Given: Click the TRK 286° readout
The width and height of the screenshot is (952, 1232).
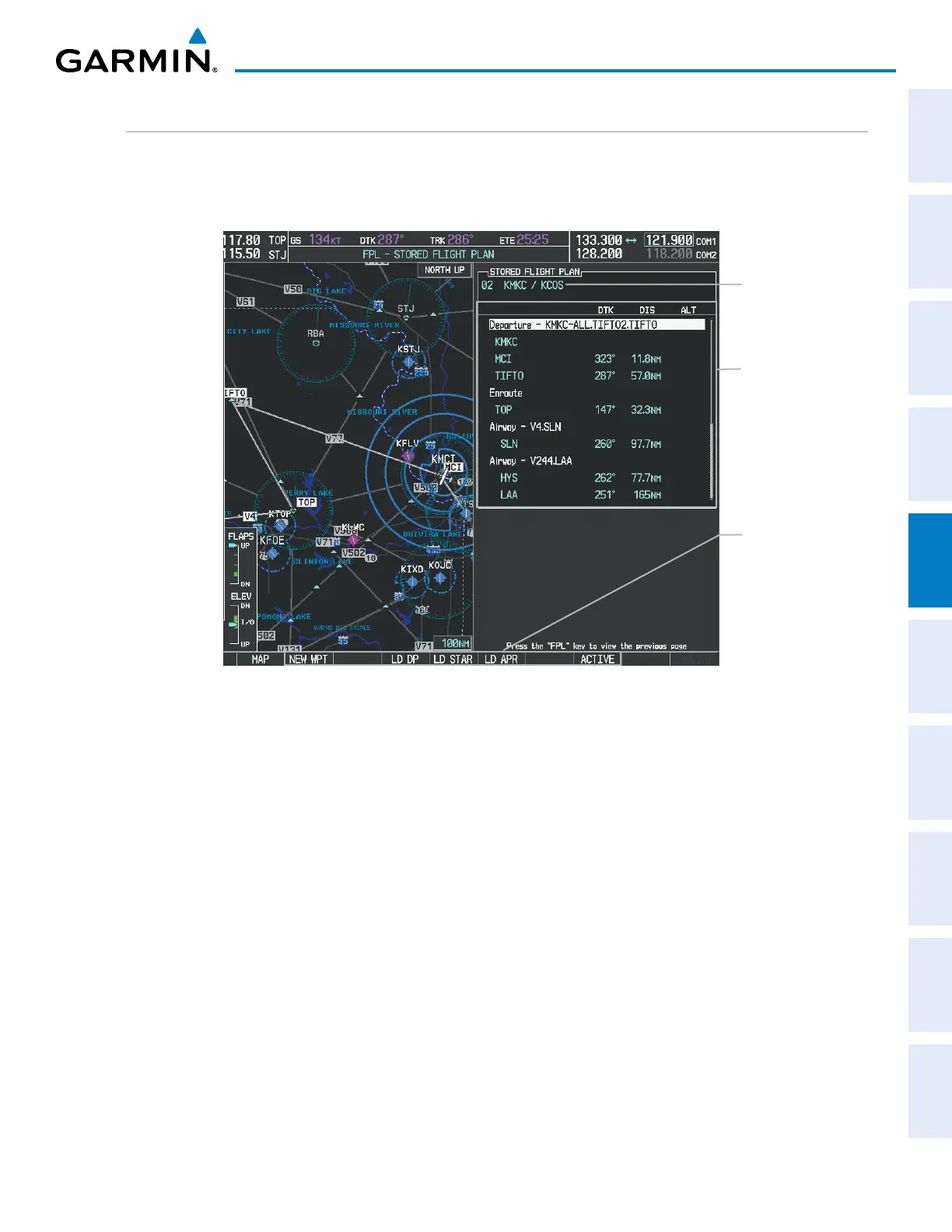Looking at the screenshot, I should [x=451, y=240].
